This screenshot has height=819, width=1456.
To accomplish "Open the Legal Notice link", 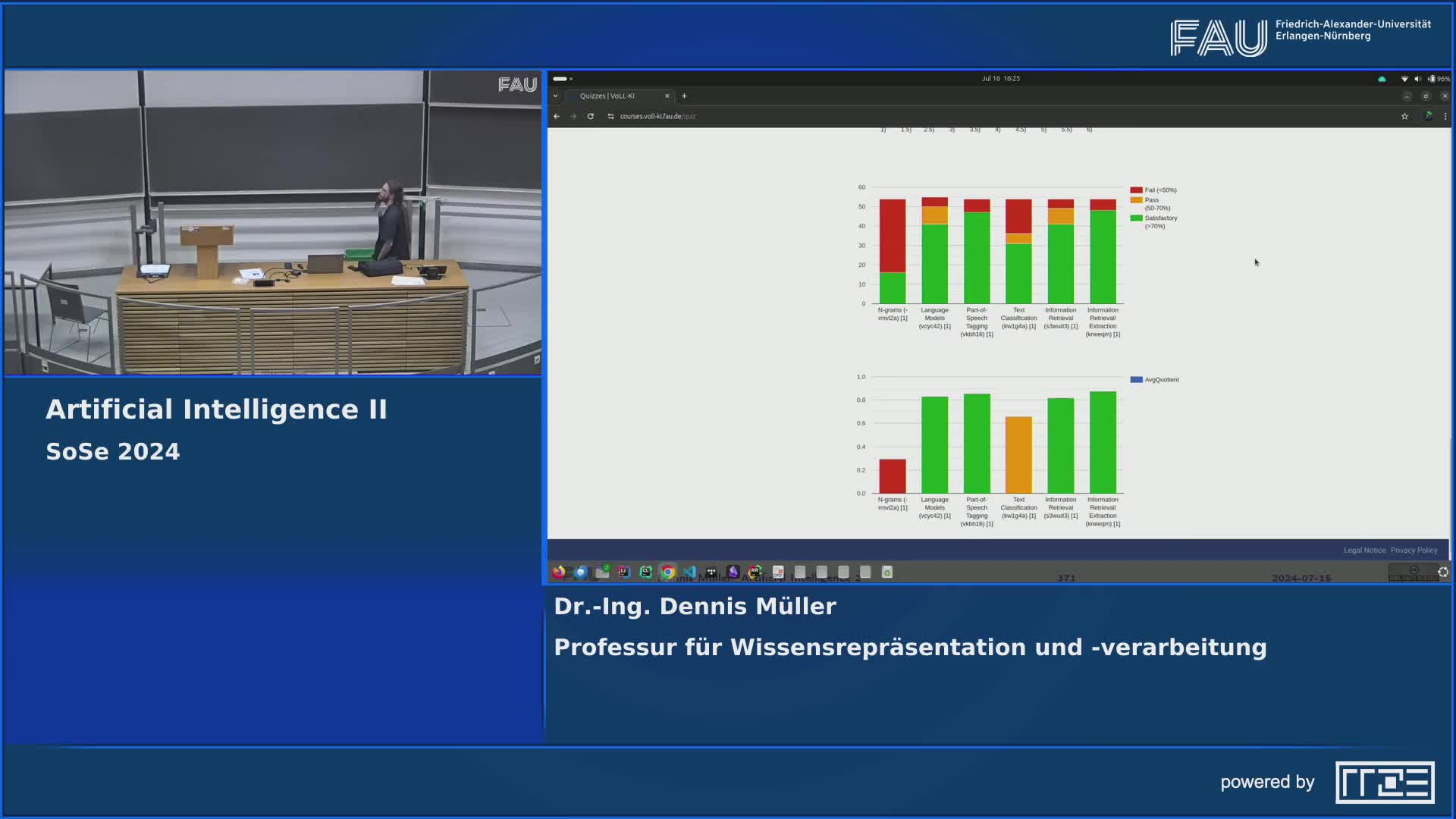I will tap(1363, 550).
